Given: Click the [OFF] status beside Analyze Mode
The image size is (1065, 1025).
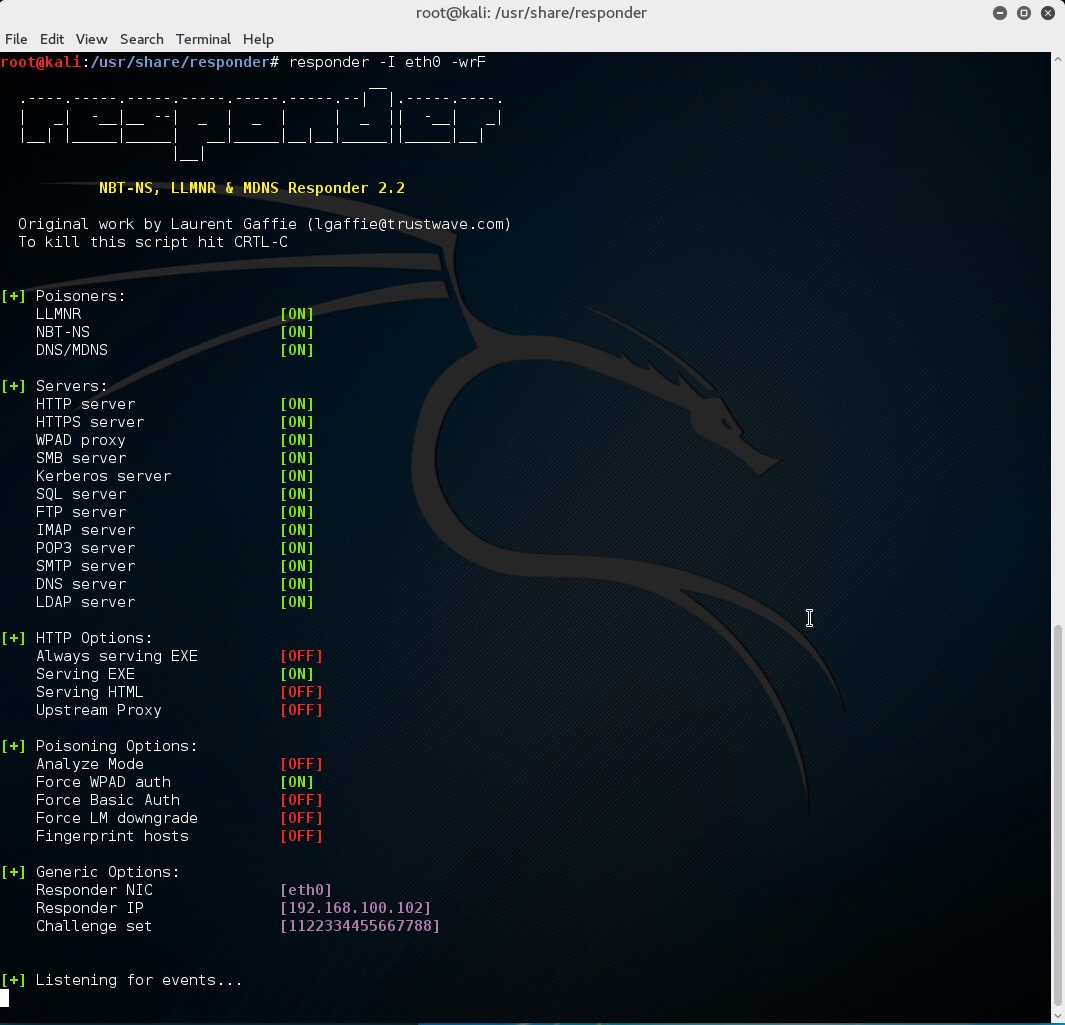Looking at the screenshot, I should (x=302, y=764).
